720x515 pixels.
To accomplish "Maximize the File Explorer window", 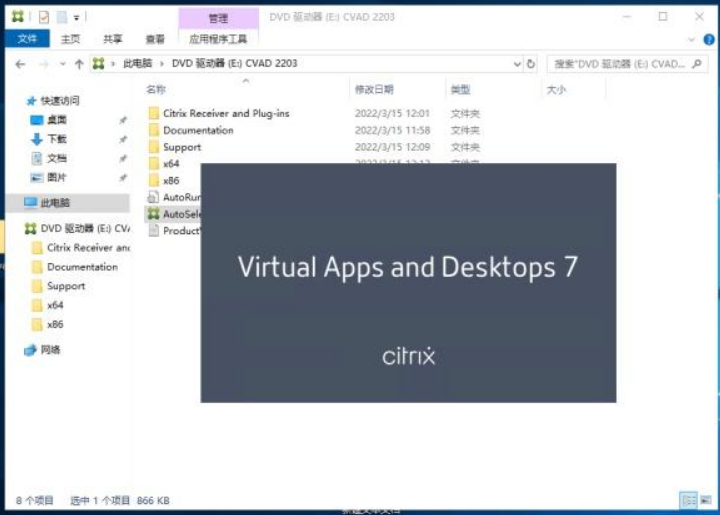I will click(663, 17).
